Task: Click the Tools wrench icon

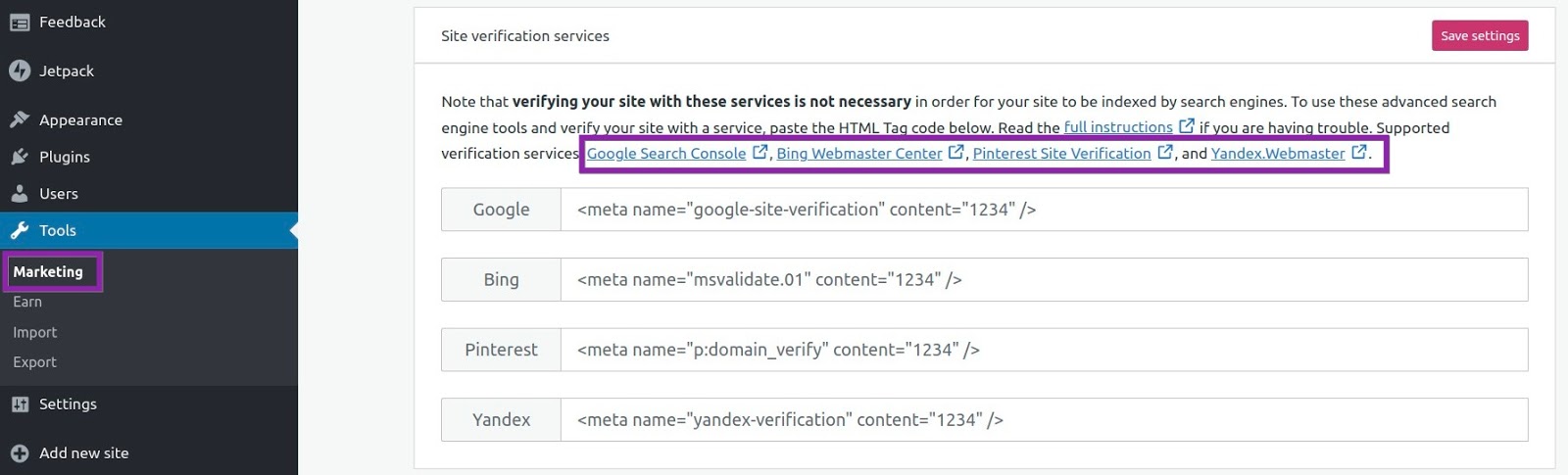Action: (x=20, y=231)
